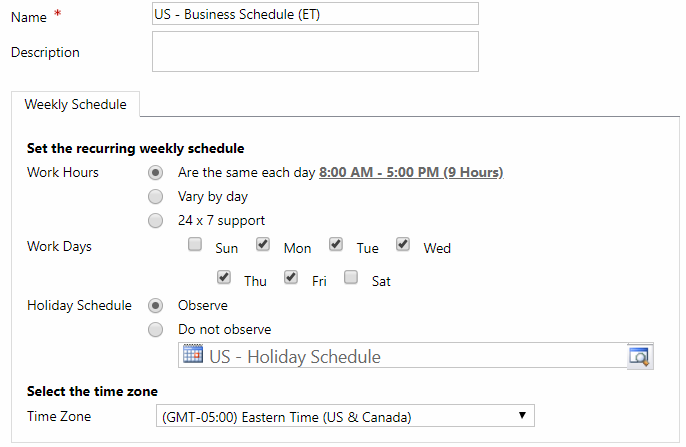
Task: Check the Sat work day checkbox
Action: (x=351, y=277)
